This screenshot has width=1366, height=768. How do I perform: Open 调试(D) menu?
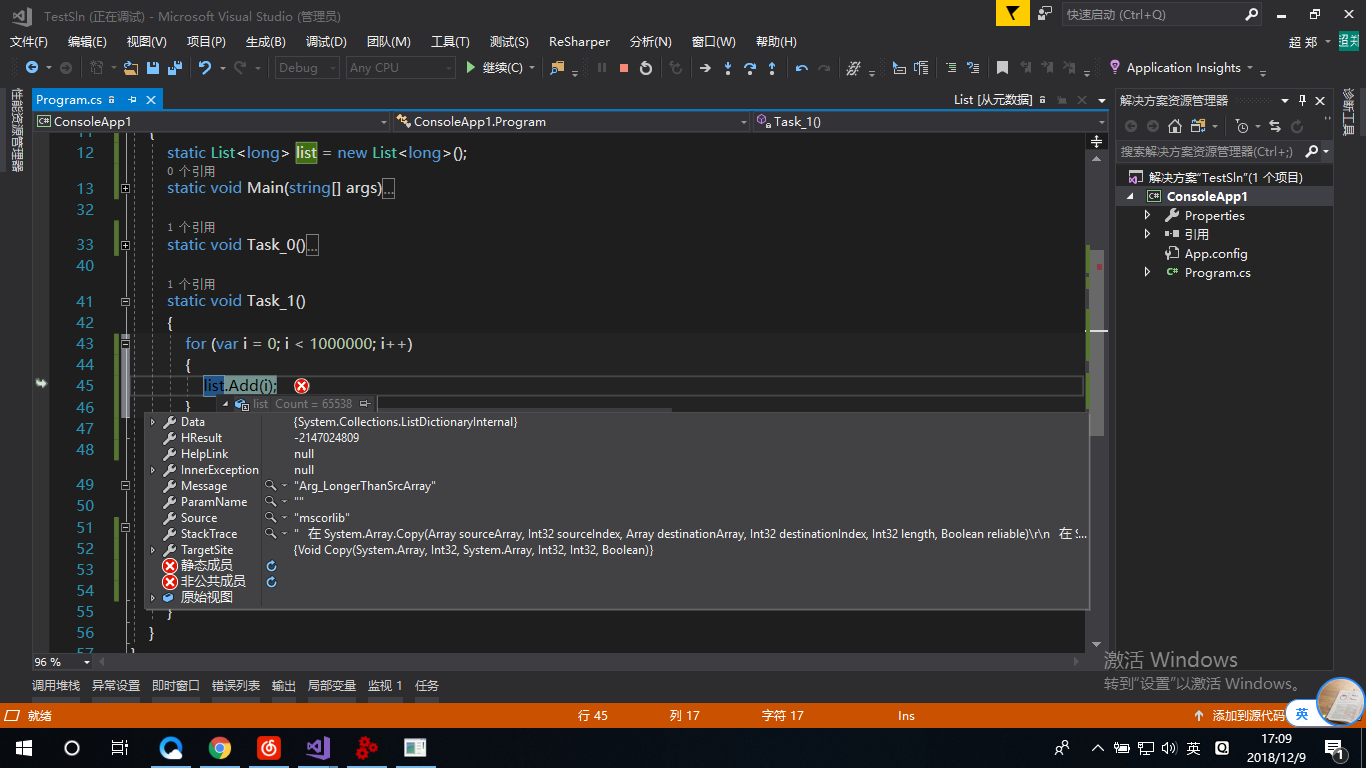326,41
